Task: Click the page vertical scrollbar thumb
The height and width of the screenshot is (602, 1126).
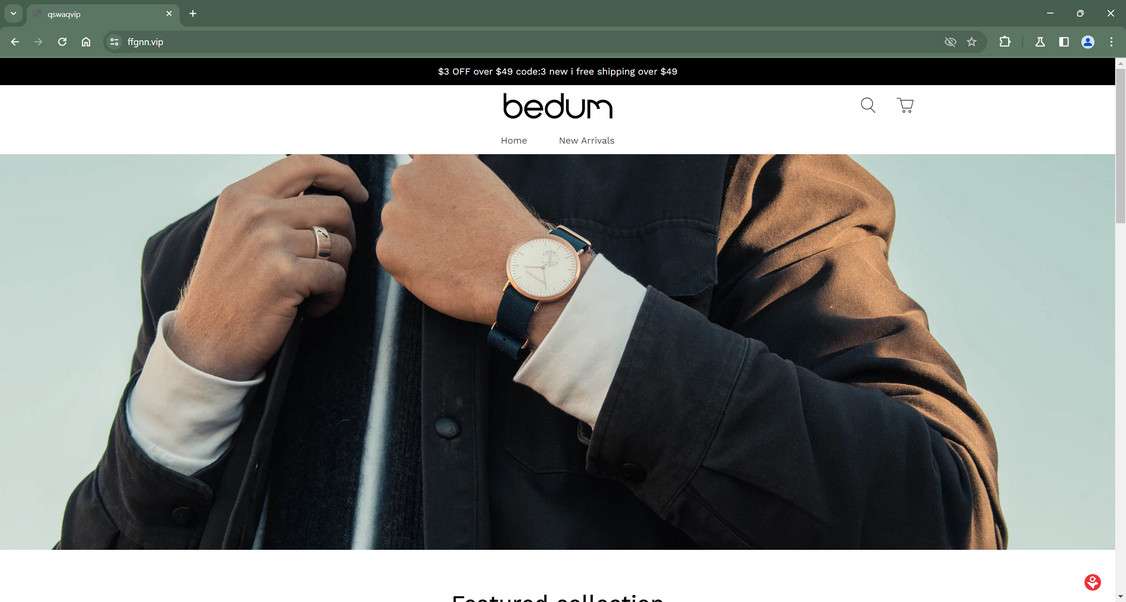Action: tap(1120, 142)
